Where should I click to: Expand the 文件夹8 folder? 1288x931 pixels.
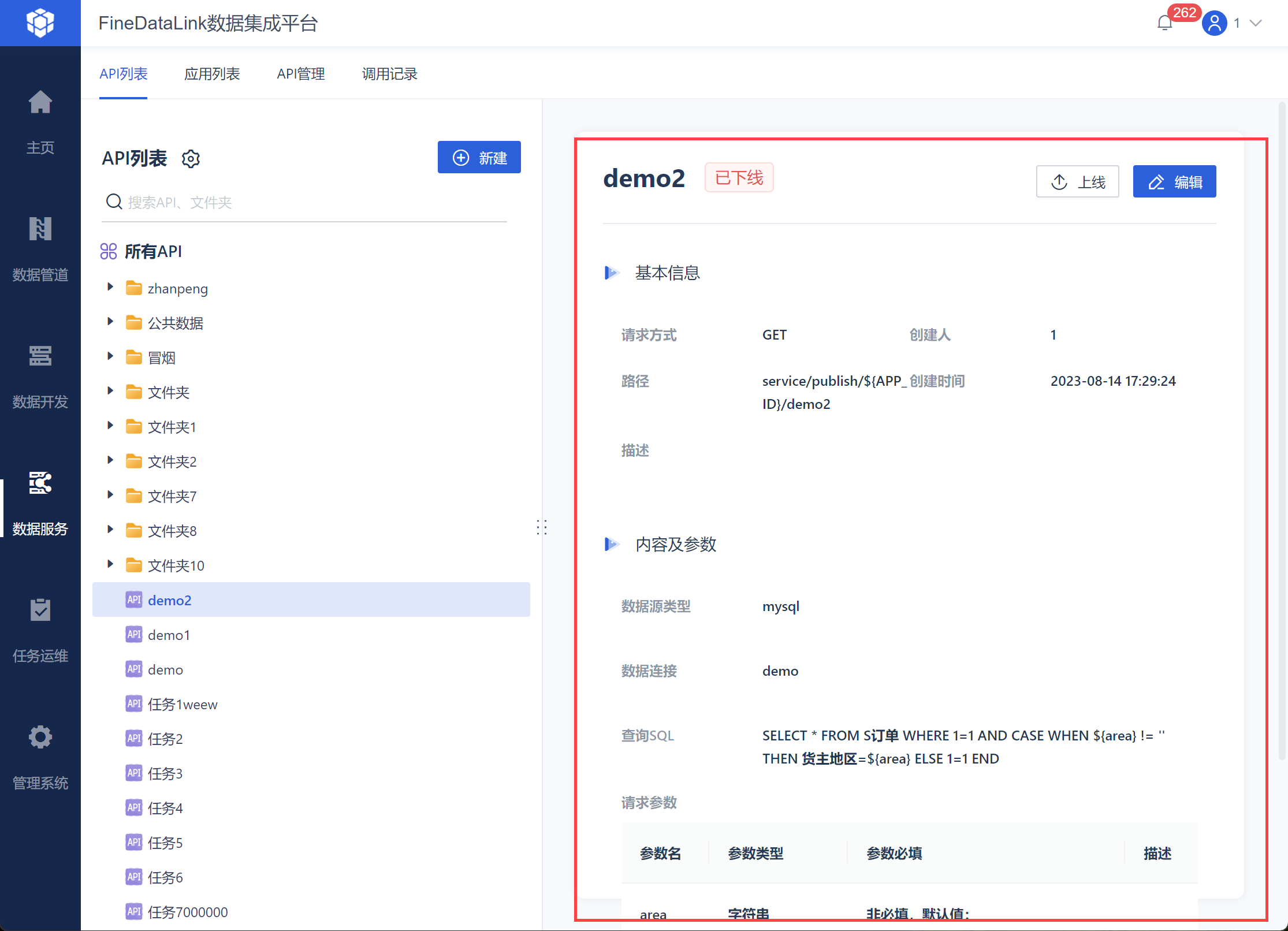click(110, 530)
